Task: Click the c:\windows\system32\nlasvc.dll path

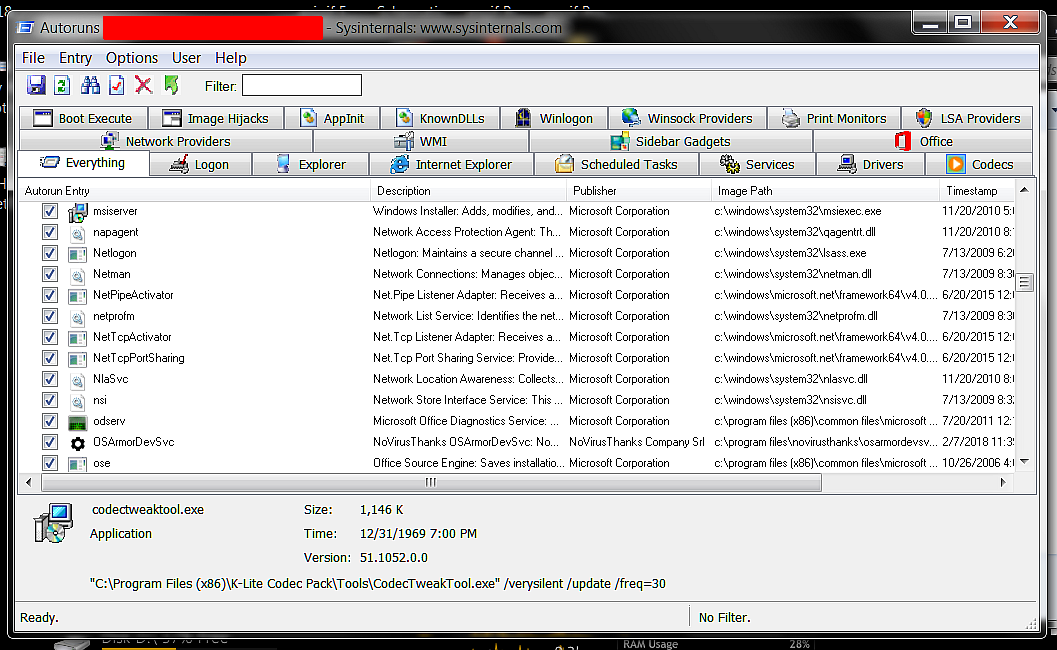Action: (x=791, y=379)
